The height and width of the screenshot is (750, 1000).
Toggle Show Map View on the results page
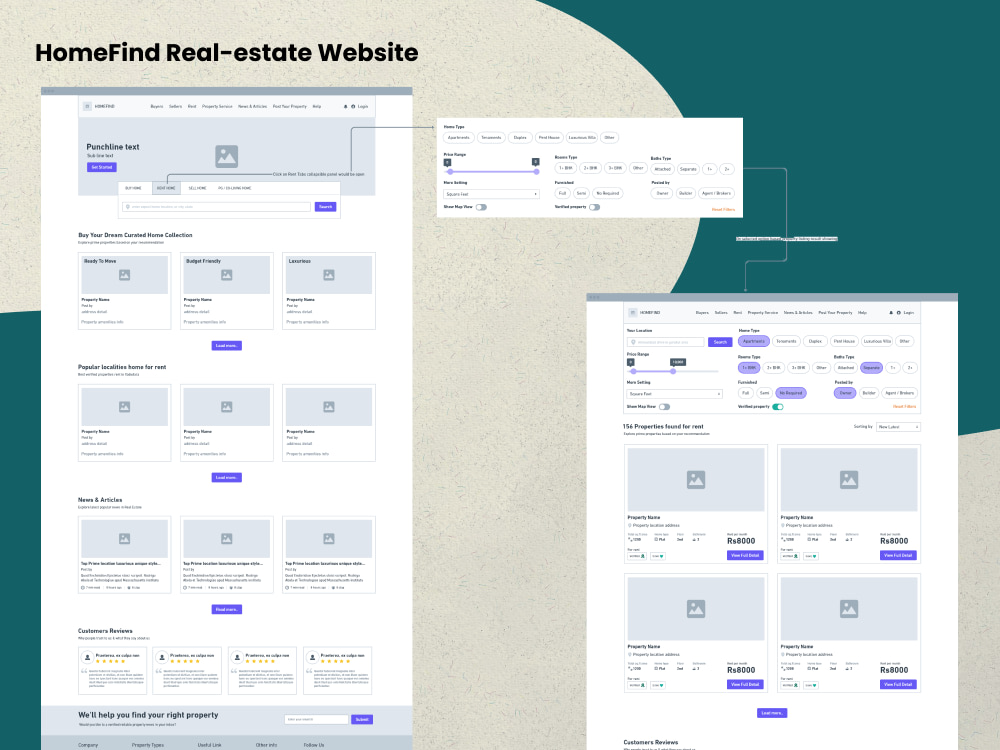point(665,407)
